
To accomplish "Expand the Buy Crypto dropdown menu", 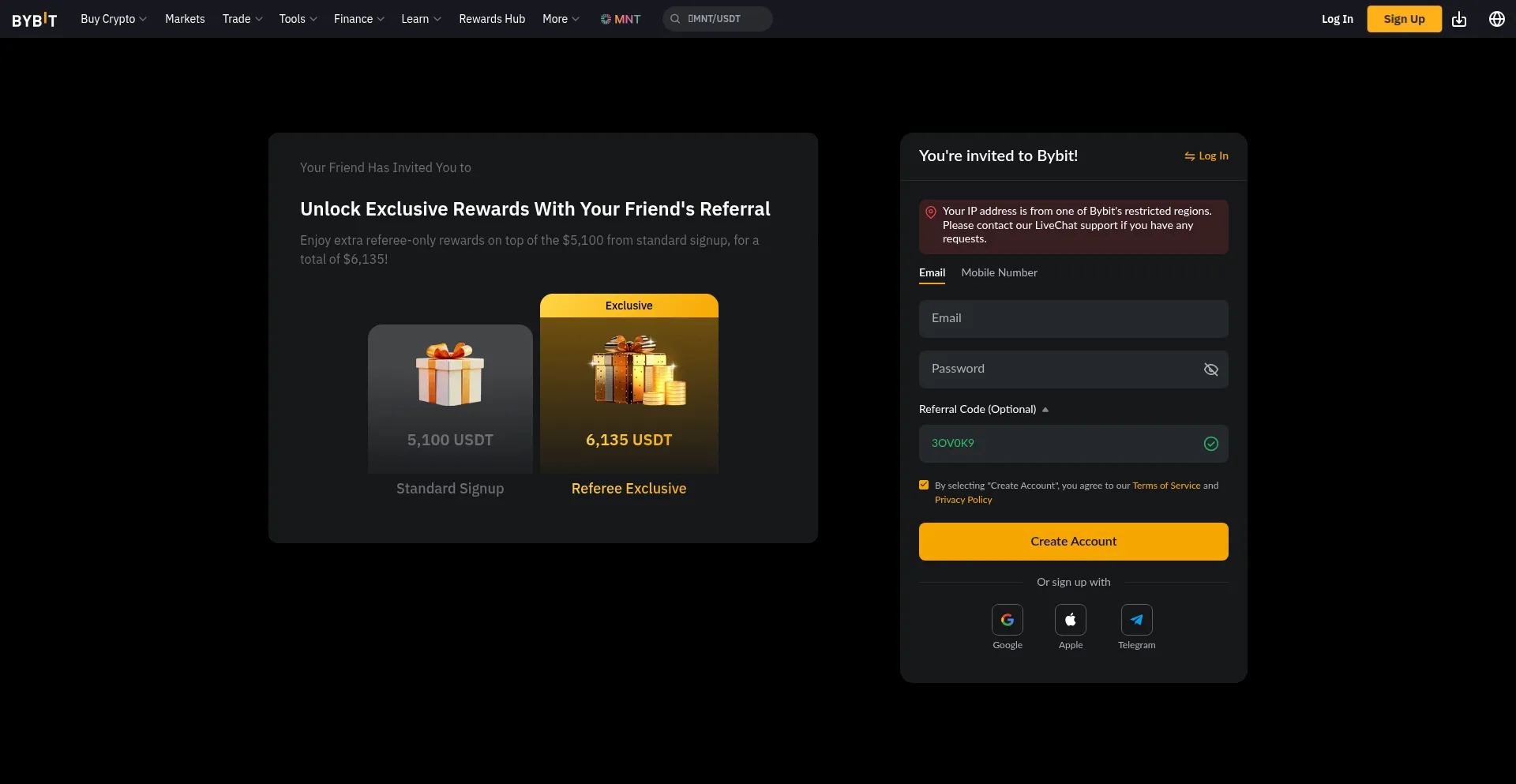I will click(113, 19).
